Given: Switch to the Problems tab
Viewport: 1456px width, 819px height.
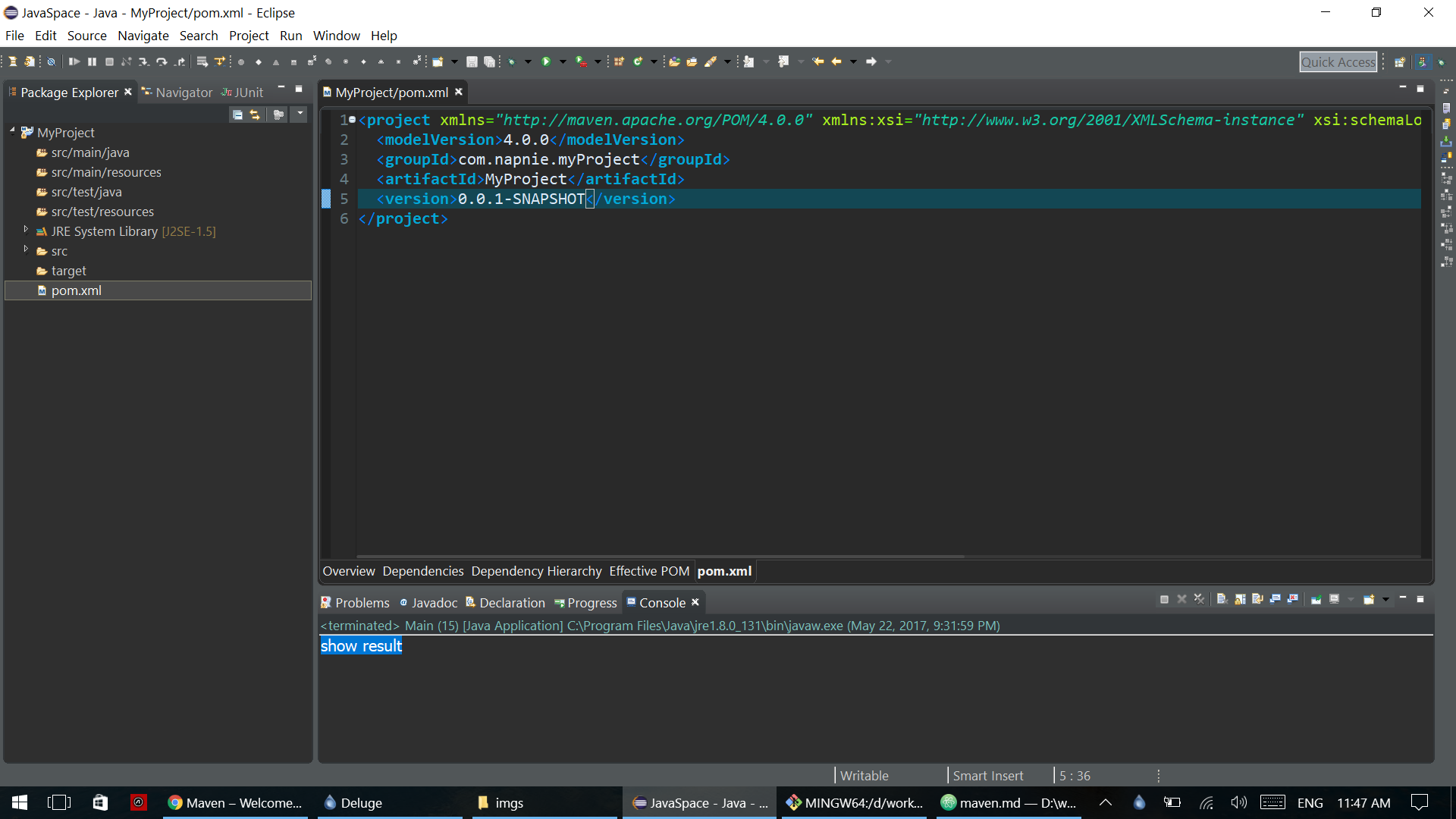Looking at the screenshot, I should (x=355, y=603).
